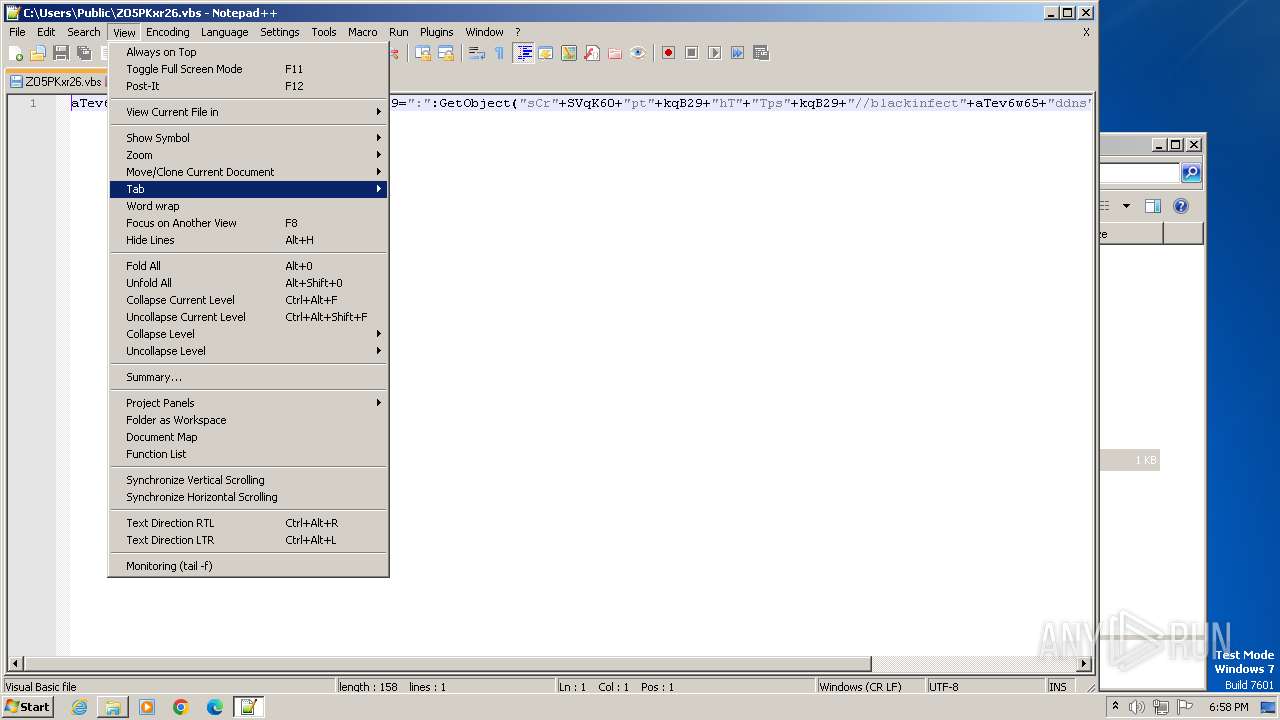The image size is (1280, 720).
Task: Click search magnifier button in background Explorer window
Action: click(x=1190, y=173)
